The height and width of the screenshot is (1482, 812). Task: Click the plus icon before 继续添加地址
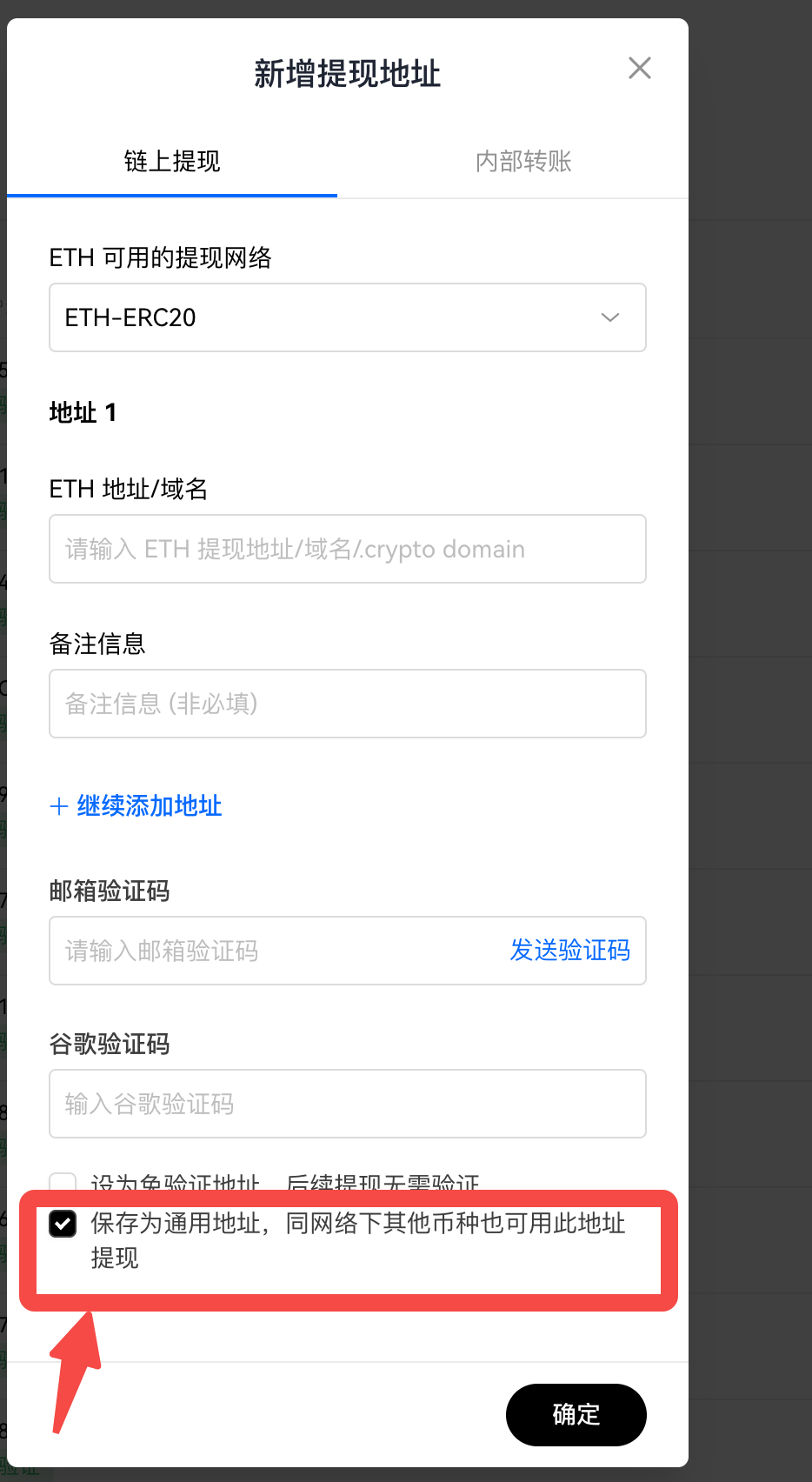[59, 807]
